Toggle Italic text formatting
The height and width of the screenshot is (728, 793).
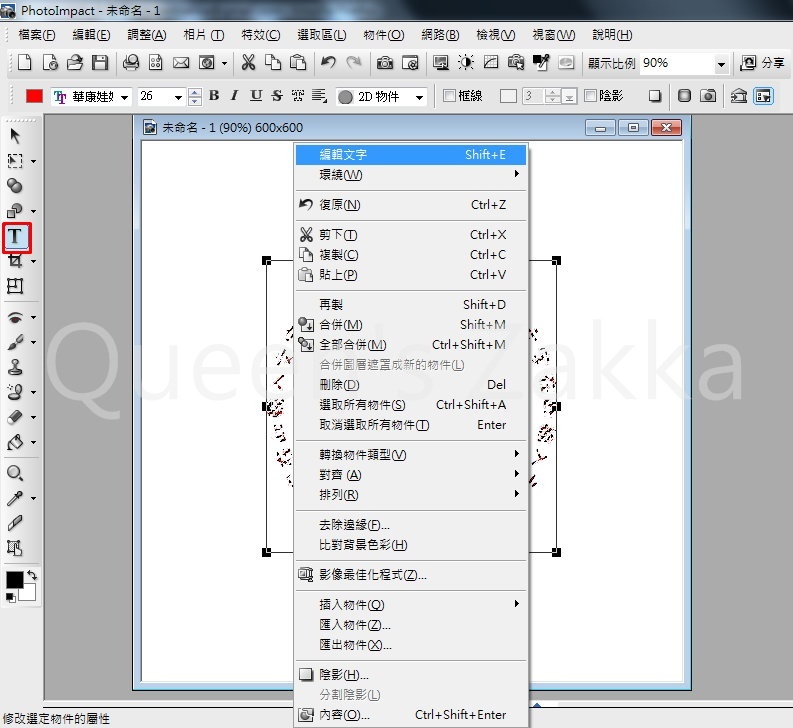pyautogui.click(x=234, y=95)
